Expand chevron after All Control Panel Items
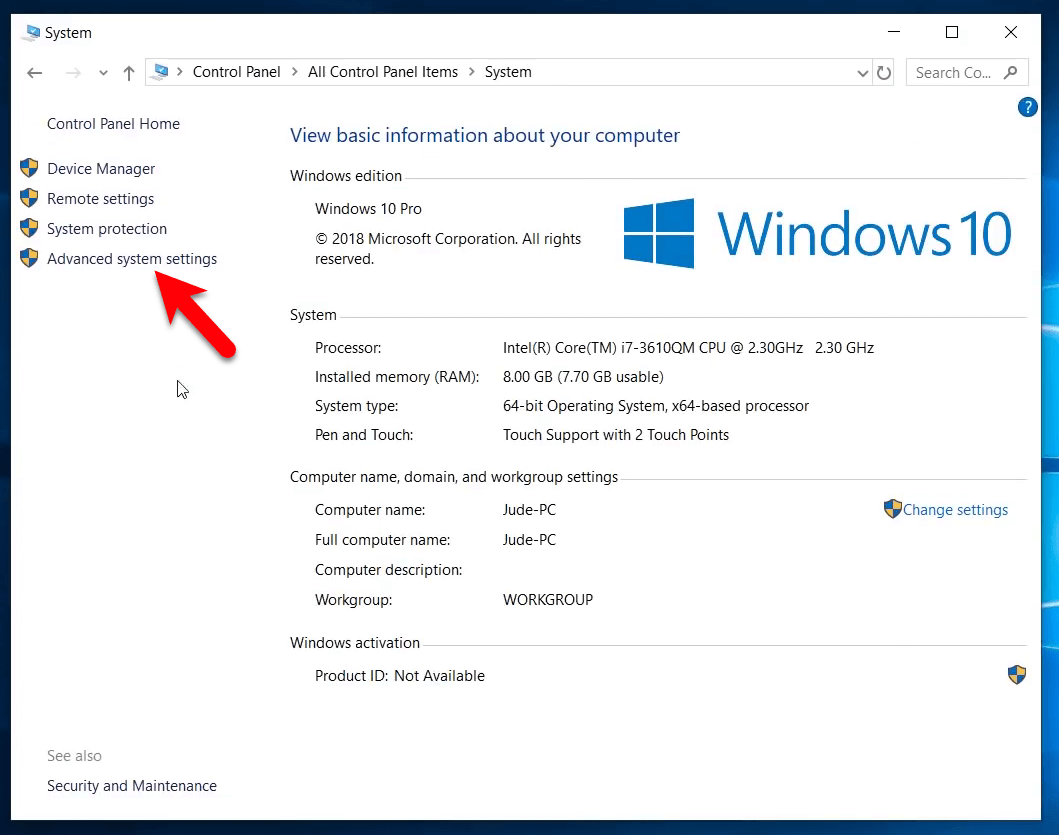This screenshot has height=835, width=1059. point(471,72)
